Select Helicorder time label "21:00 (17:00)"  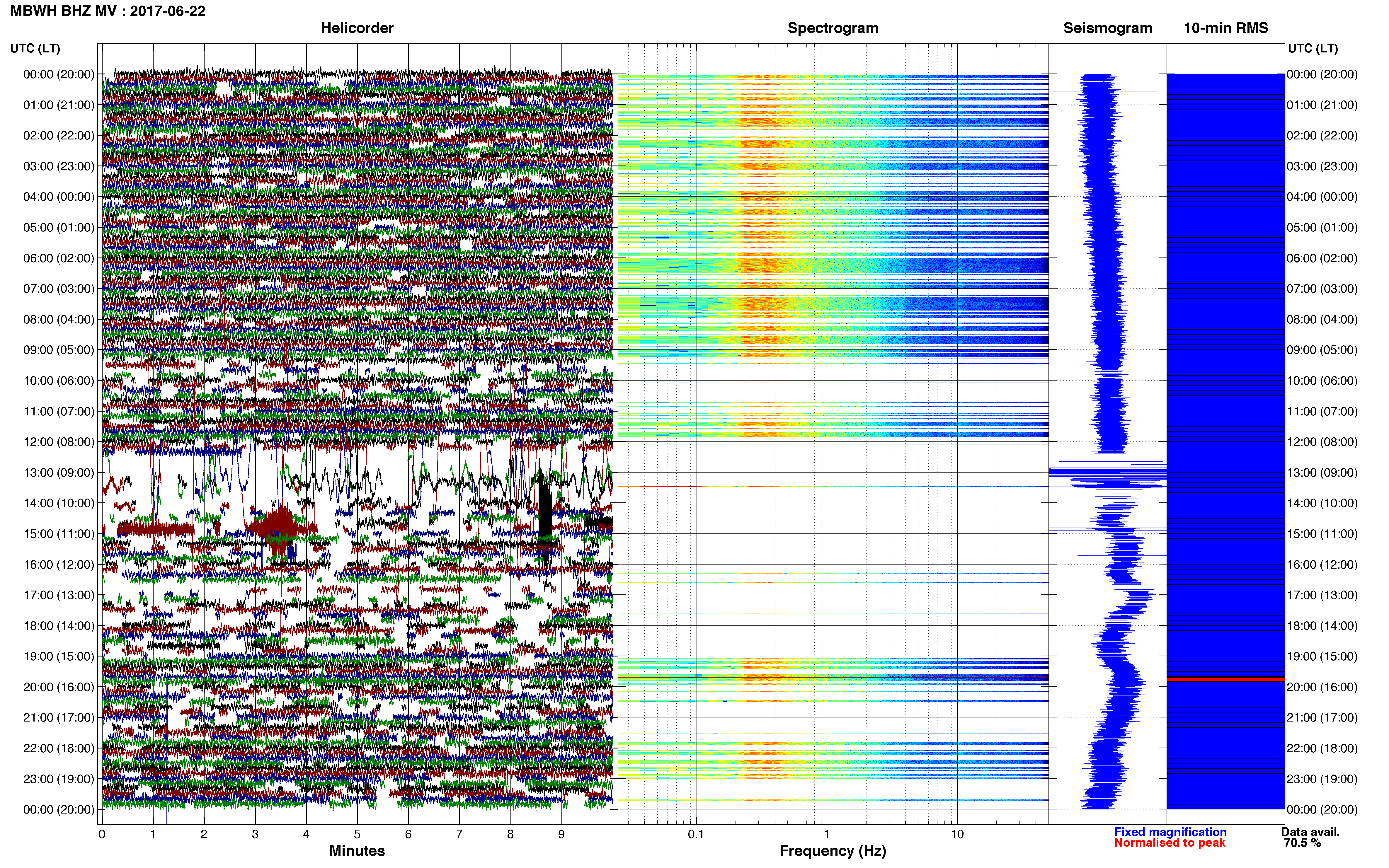coord(59,718)
